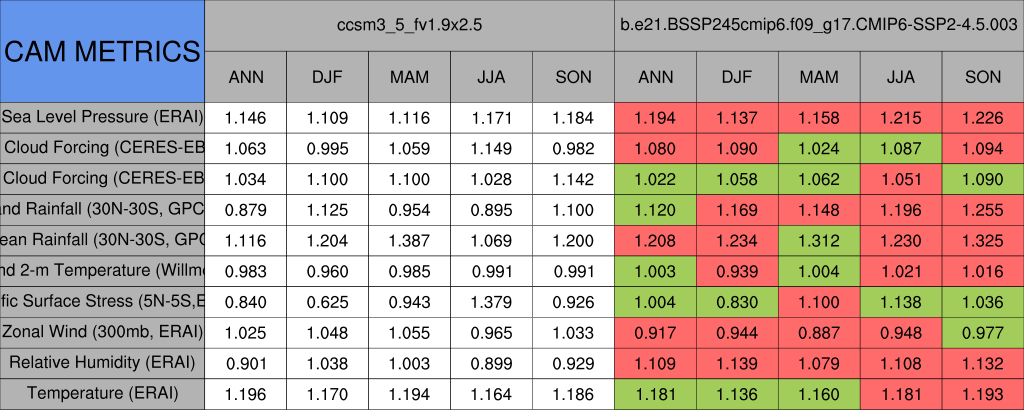The image size is (1024, 410).
Task: Select the ccsm3_5_fv1.9x2.5 model header
Action: (410, 25)
